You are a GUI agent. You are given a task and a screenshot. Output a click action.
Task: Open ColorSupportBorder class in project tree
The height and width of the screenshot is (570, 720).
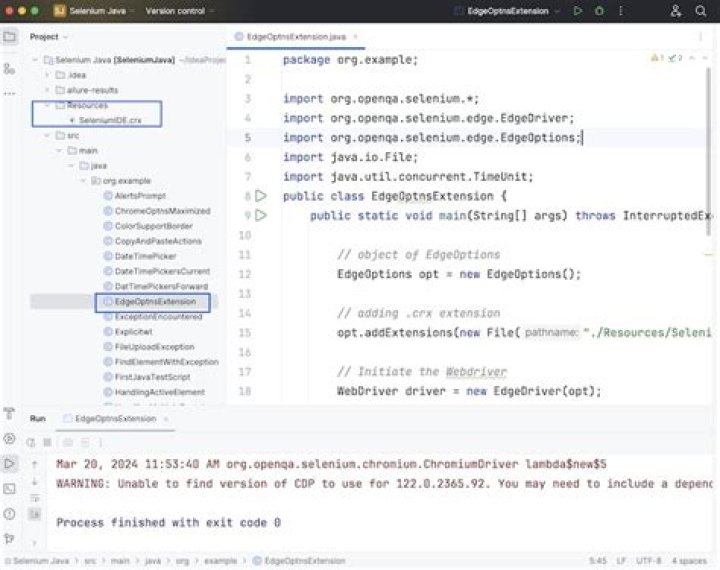pyautogui.click(x=153, y=226)
